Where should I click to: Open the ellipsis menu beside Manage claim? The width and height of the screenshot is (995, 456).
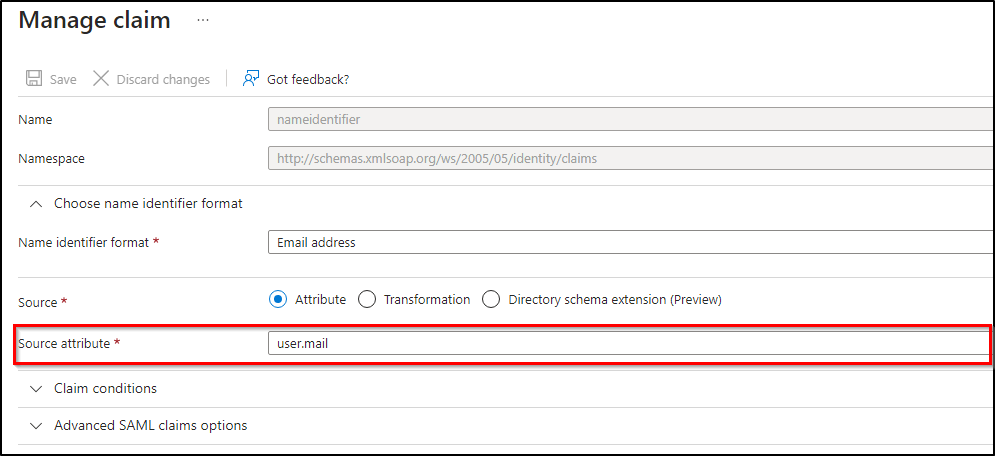click(203, 20)
